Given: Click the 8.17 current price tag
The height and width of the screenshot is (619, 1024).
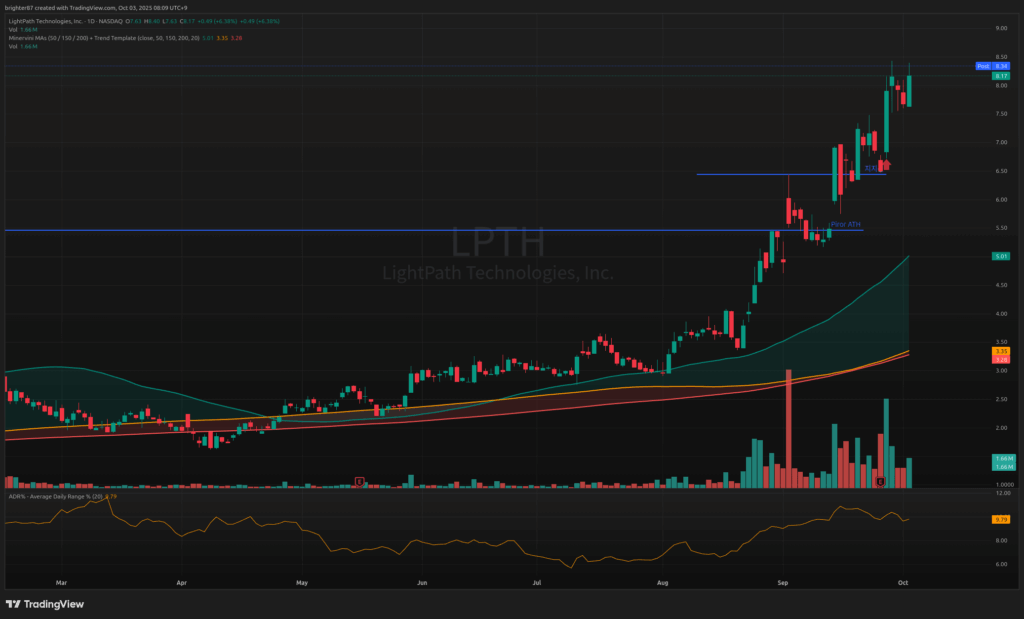Looking at the screenshot, I should click(x=1000, y=76).
